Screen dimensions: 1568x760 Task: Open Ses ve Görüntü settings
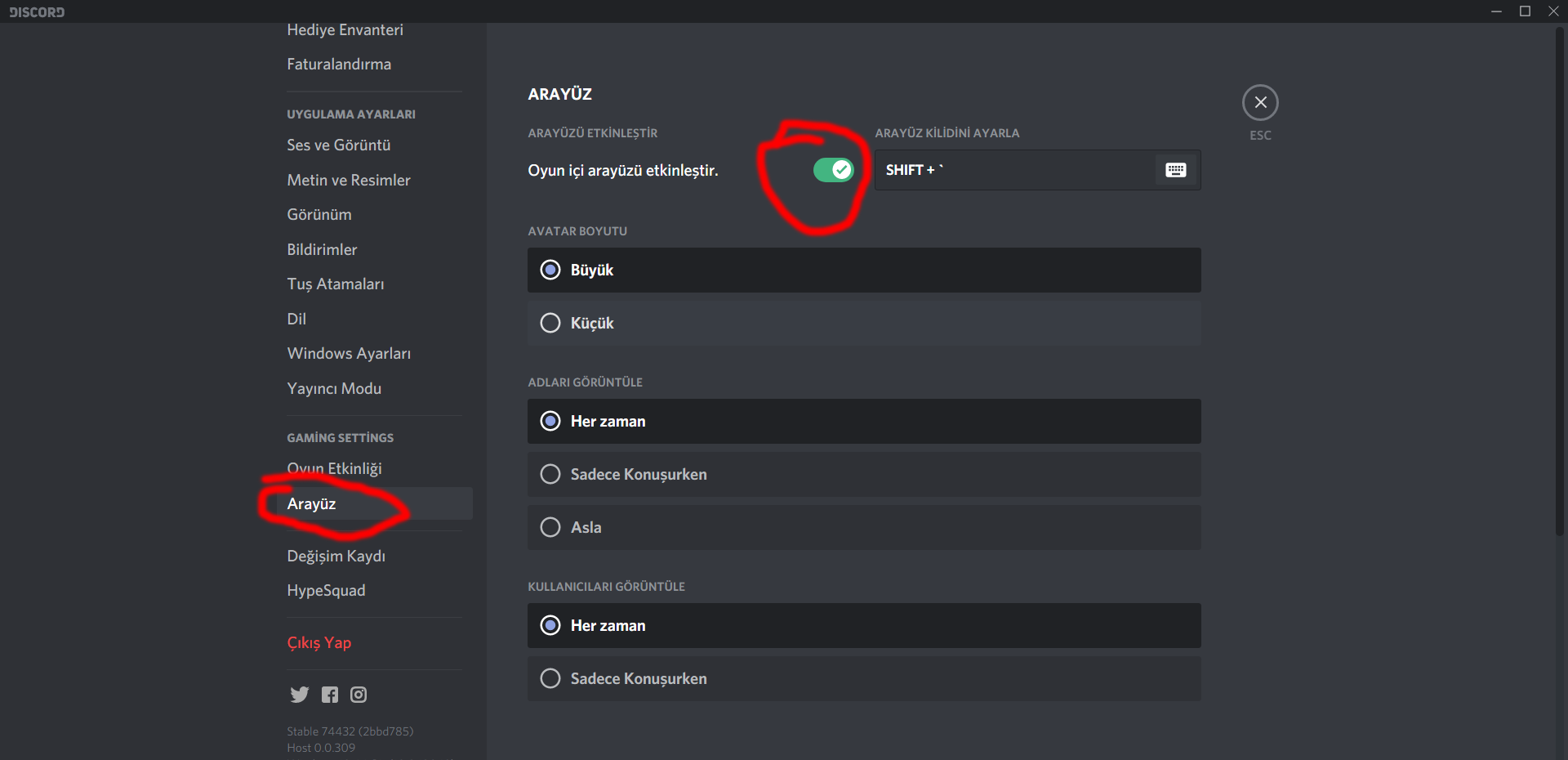pos(339,145)
